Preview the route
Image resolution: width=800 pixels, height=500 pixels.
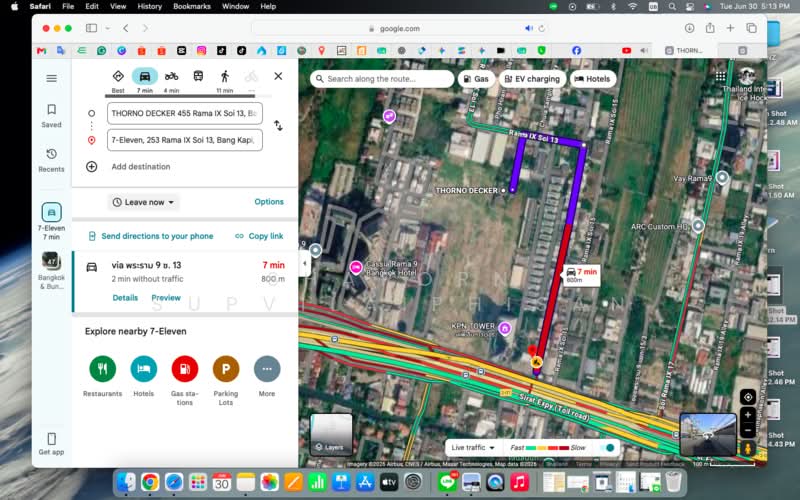point(166,297)
